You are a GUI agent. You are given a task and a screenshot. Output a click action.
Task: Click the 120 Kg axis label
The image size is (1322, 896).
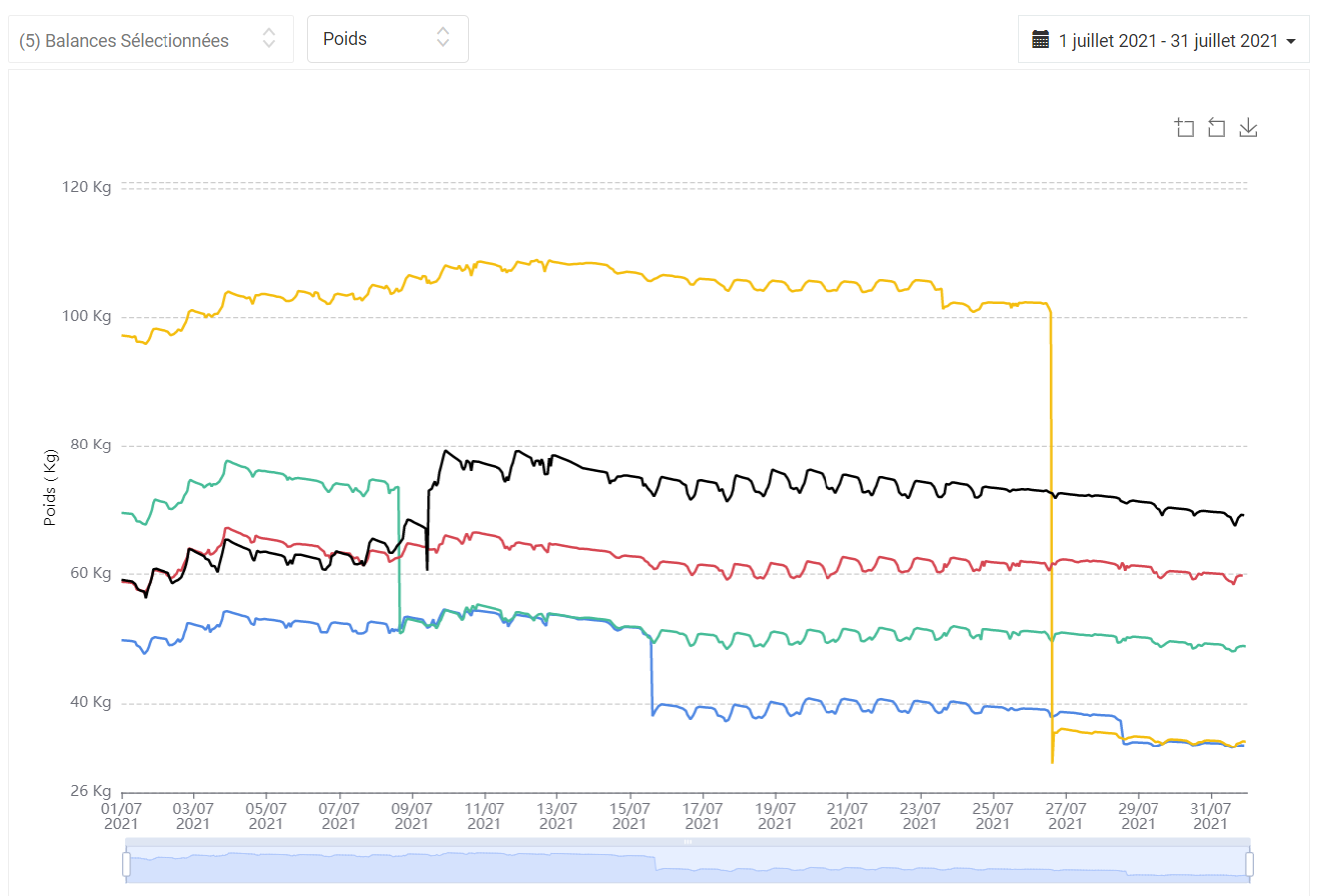click(x=87, y=187)
